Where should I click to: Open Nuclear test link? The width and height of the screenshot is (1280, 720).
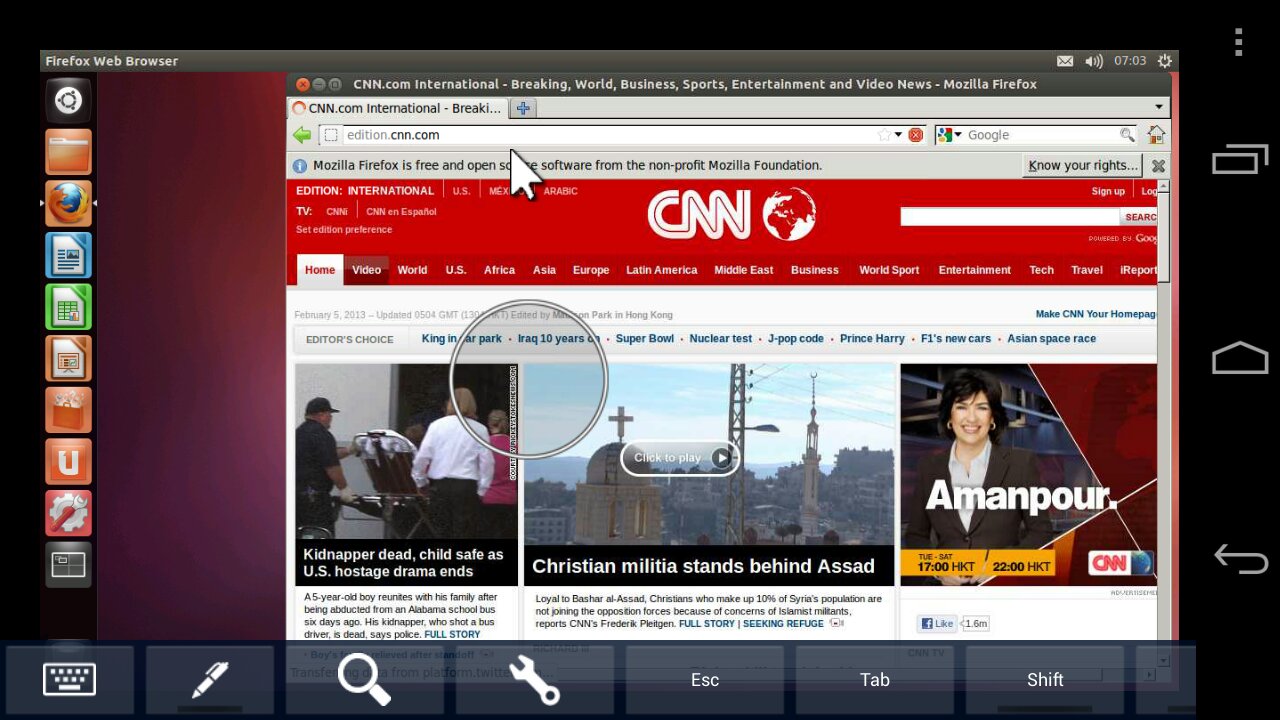pos(721,339)
